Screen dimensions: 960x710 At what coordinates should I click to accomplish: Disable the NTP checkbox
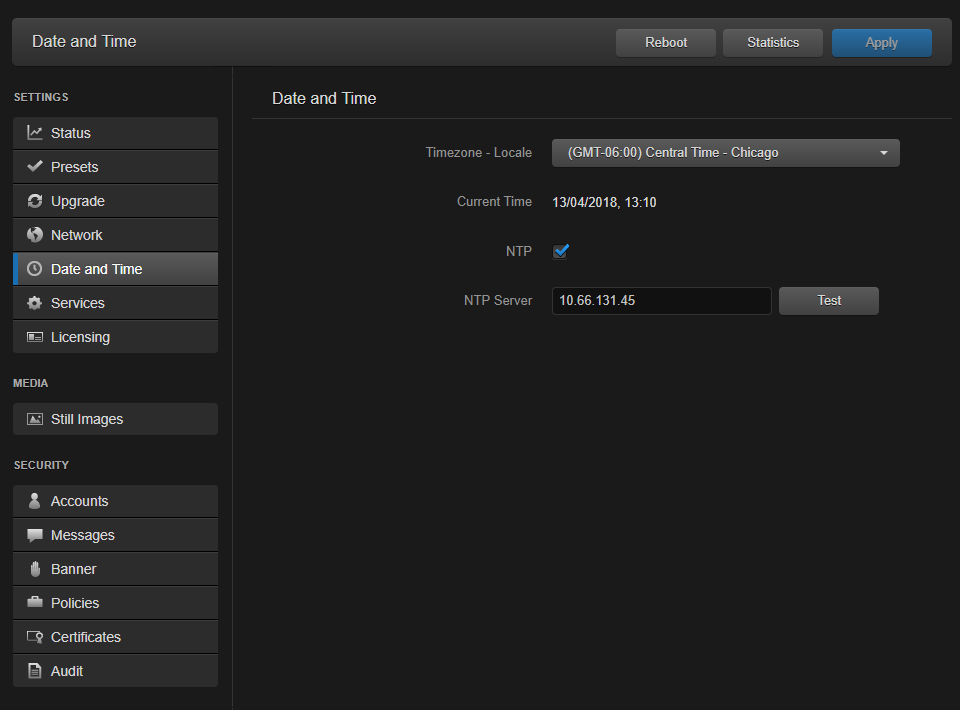click(x=560, y=251)
